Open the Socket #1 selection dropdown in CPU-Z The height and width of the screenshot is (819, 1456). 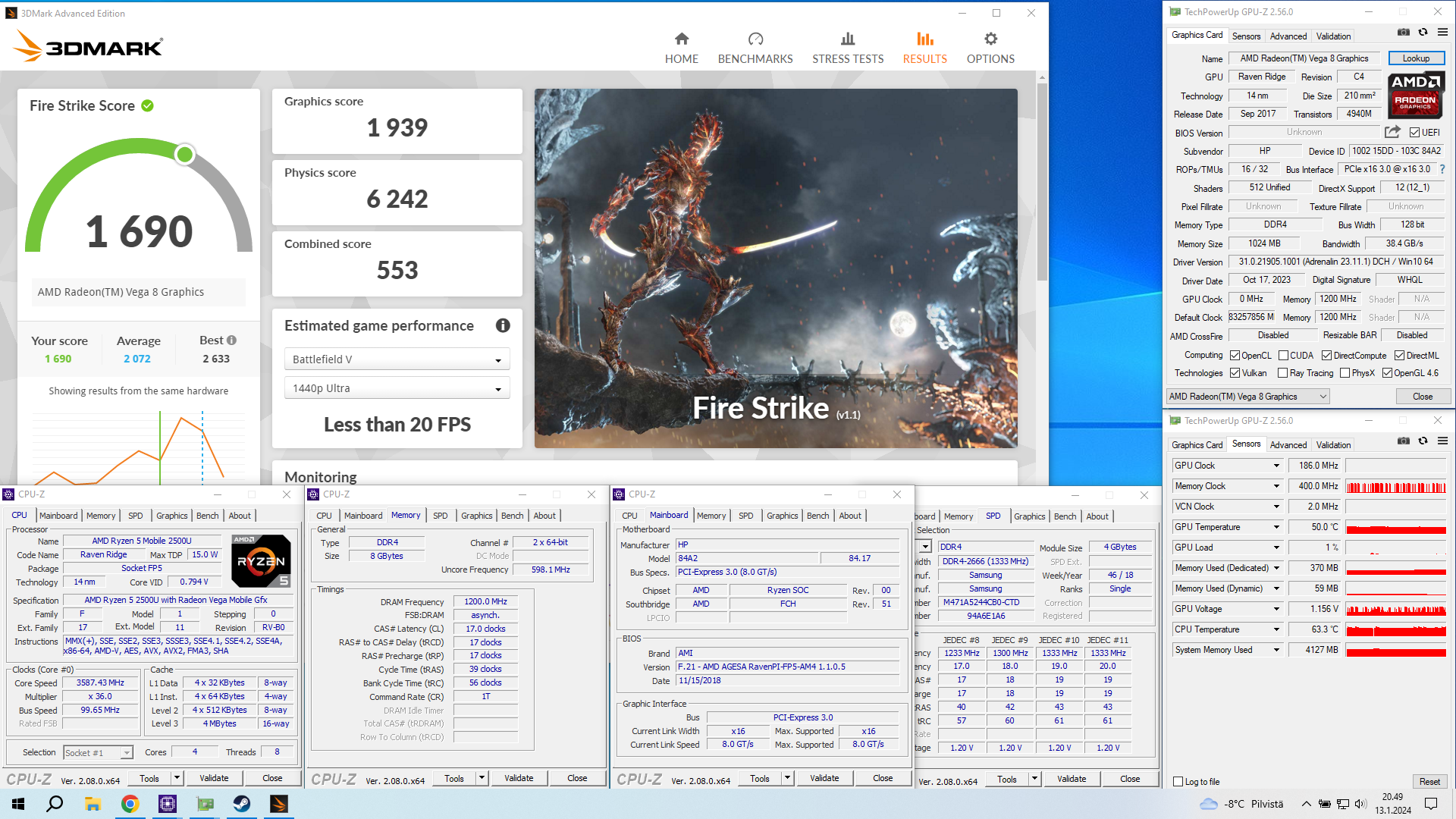[98, 752]
